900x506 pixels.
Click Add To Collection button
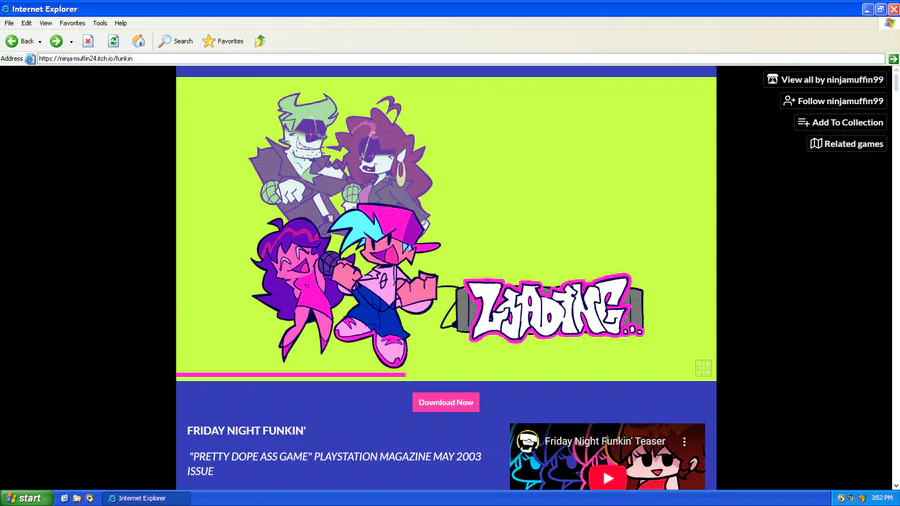840,122
